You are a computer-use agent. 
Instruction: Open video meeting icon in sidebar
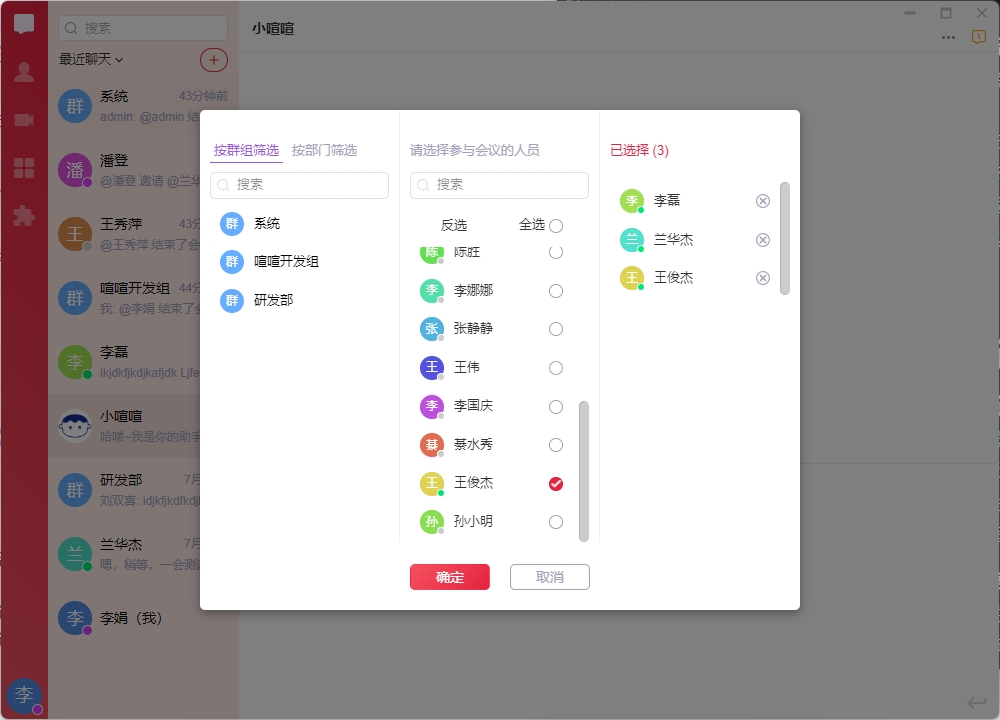point(24,120)
